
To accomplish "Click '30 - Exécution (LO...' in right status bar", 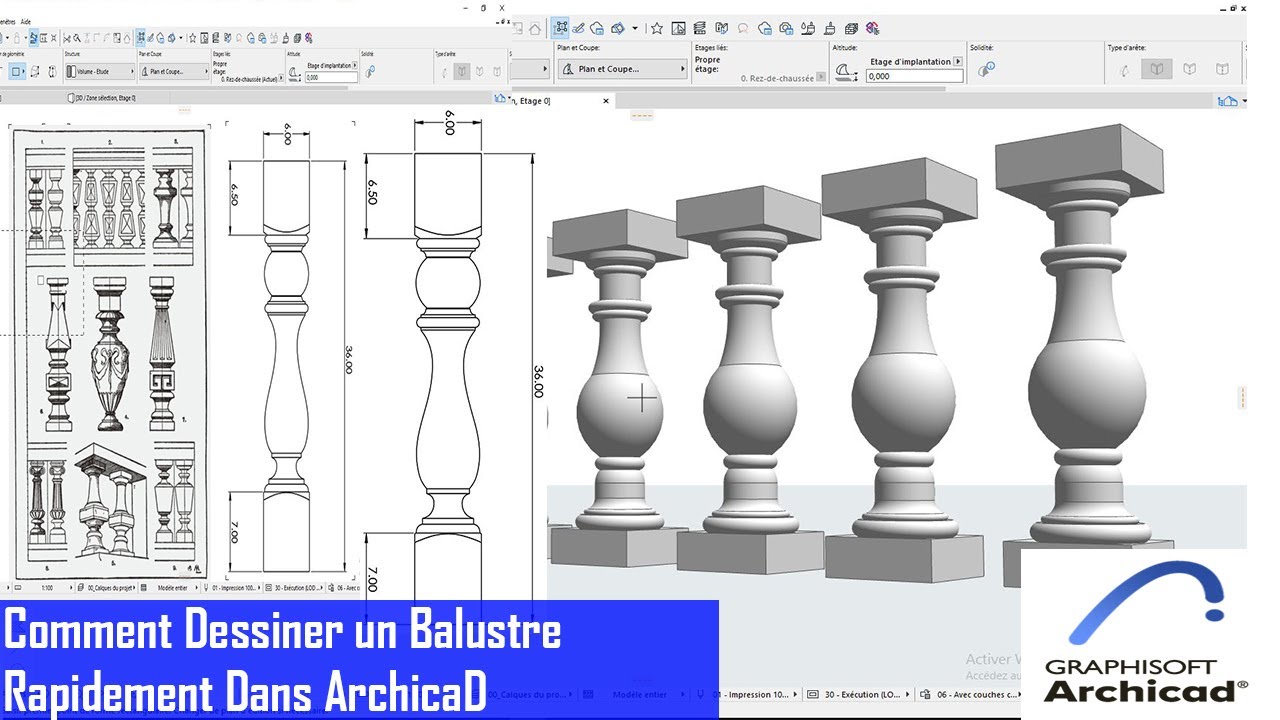I will tap(863, 694).
